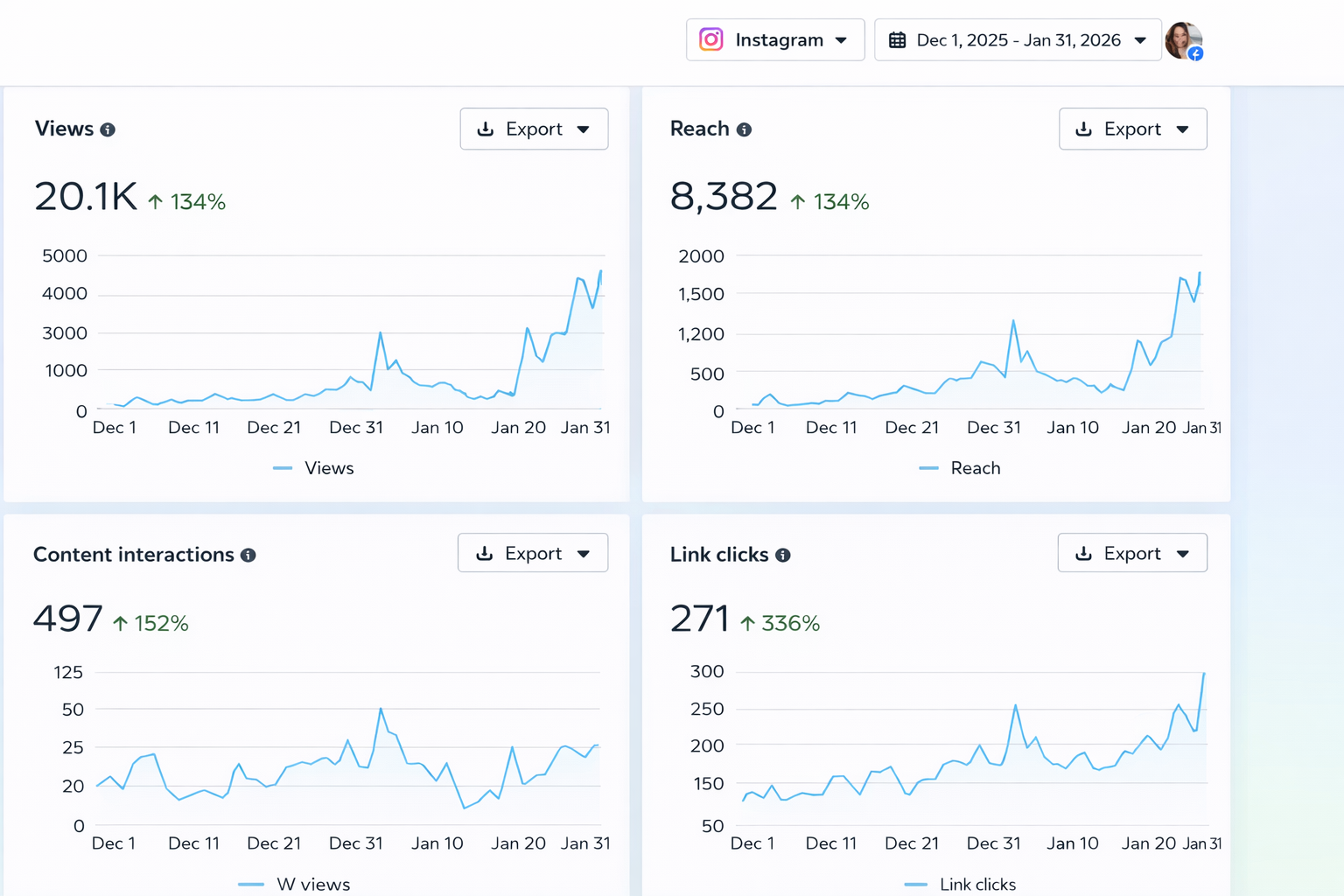Open the Dec 1 - Jan 31 date range dropdown

[1142, 39]
